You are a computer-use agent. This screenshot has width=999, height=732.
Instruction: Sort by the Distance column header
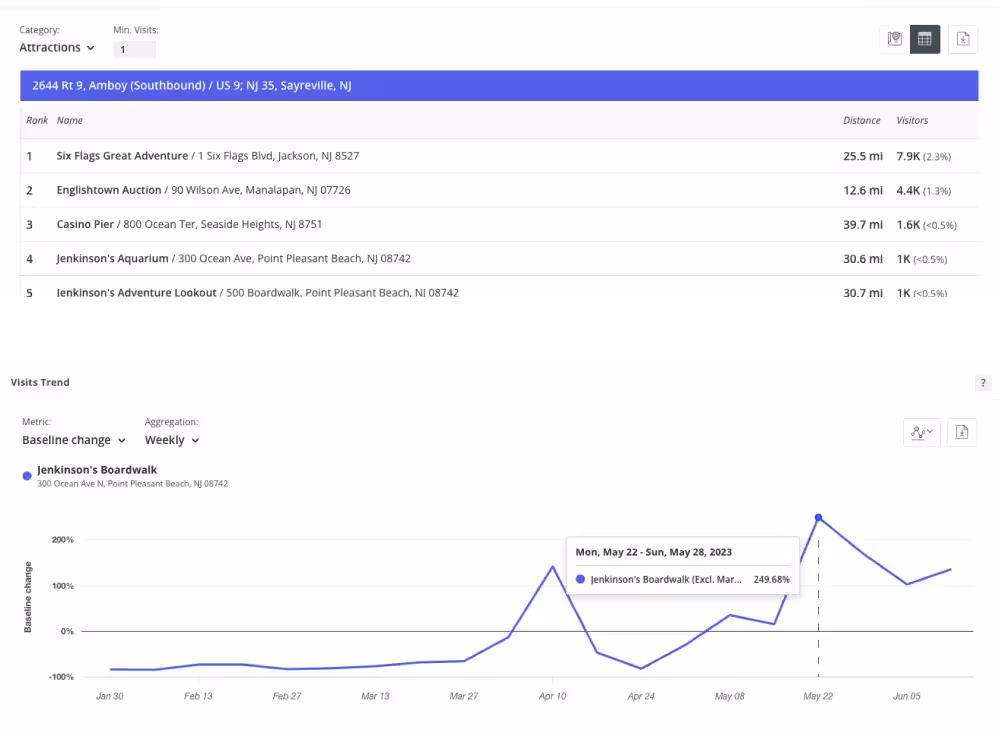(861, 120)
